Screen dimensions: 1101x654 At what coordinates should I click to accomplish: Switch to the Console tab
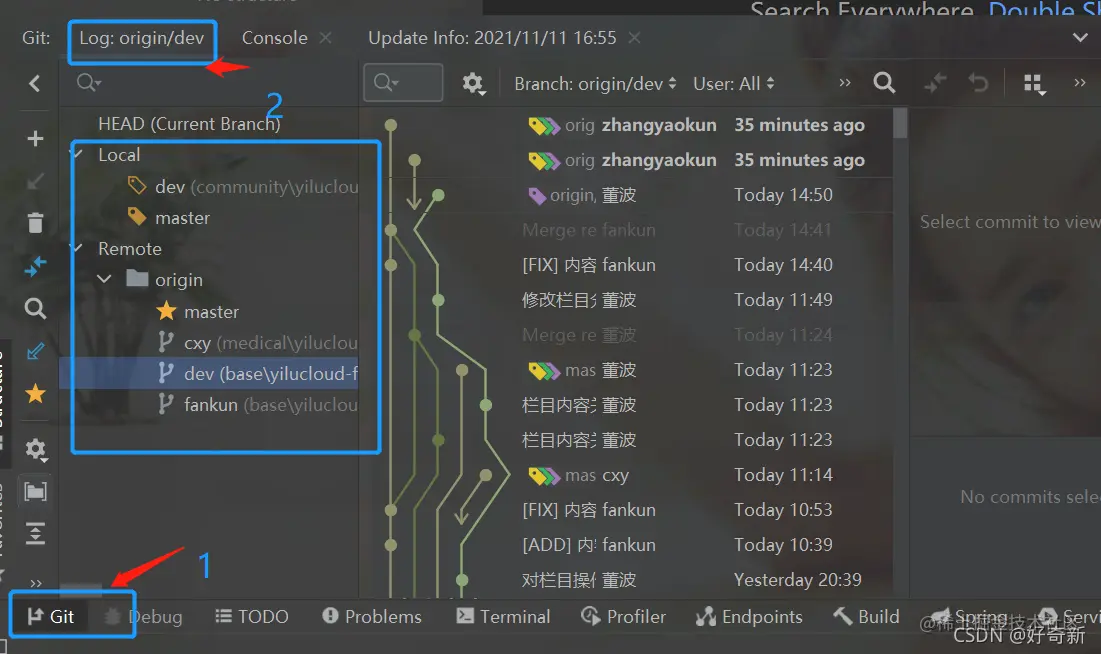click(x=275, y=38)
